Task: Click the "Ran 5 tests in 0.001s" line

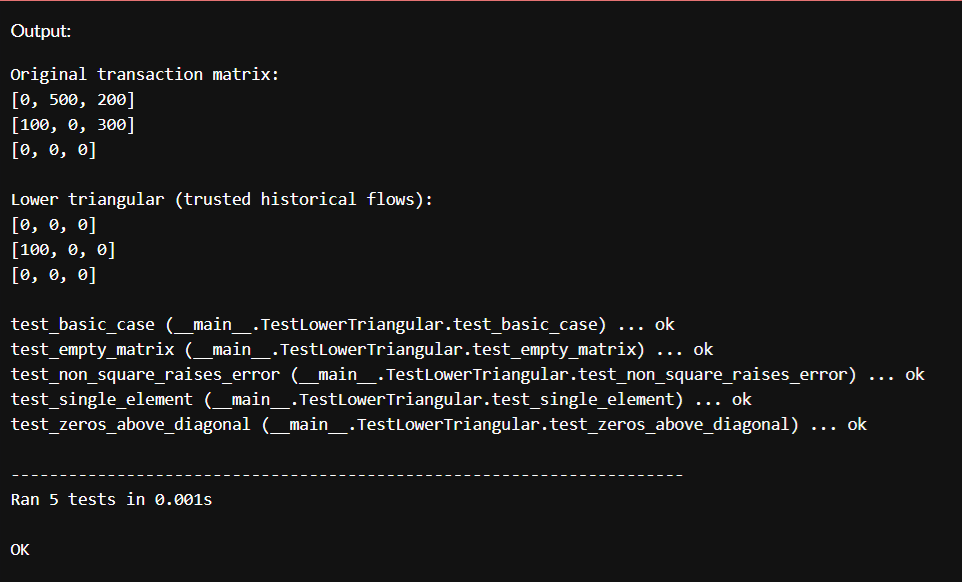Action: [x=111, y=499]
